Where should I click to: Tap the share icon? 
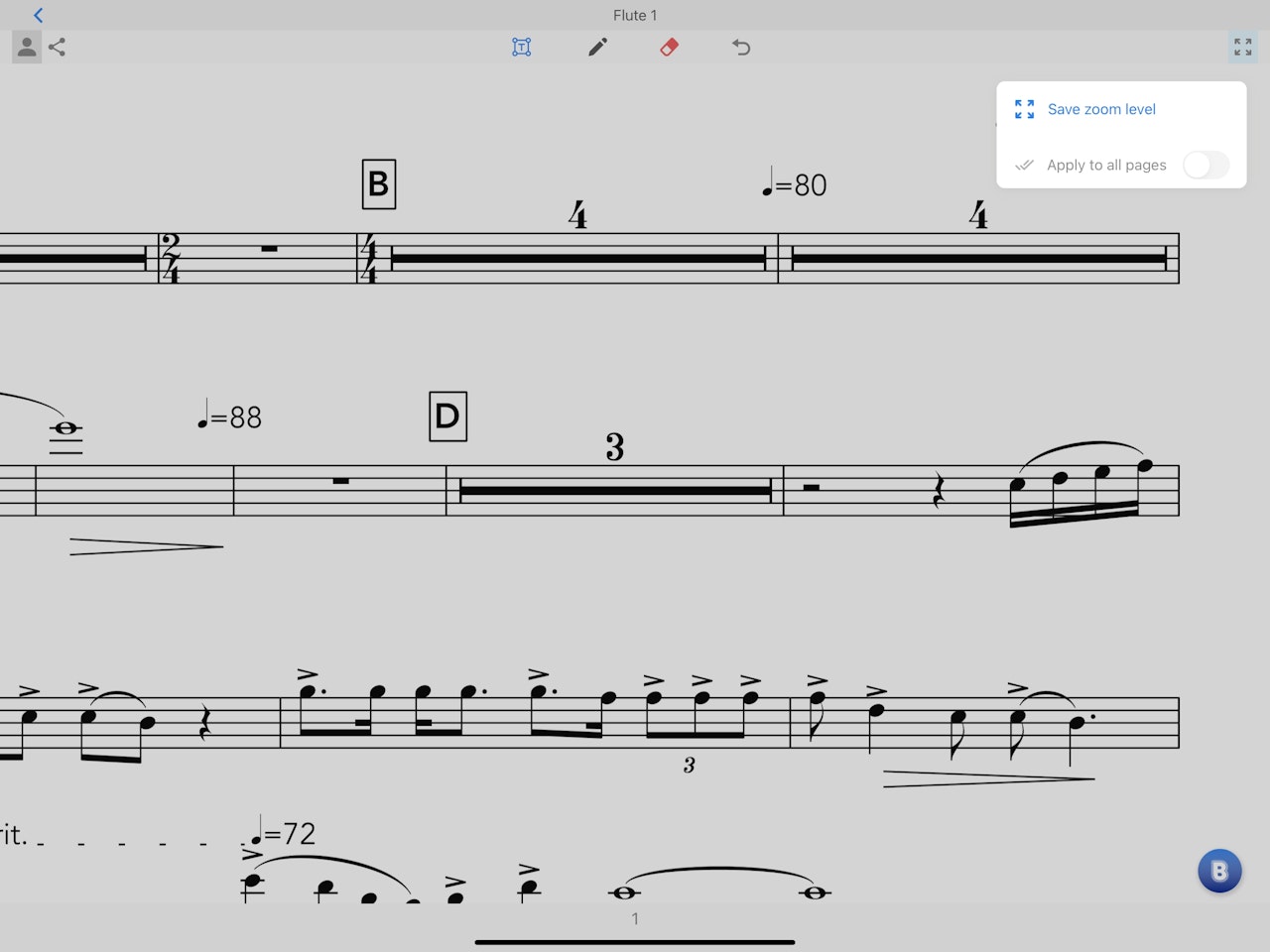(58, 47)
